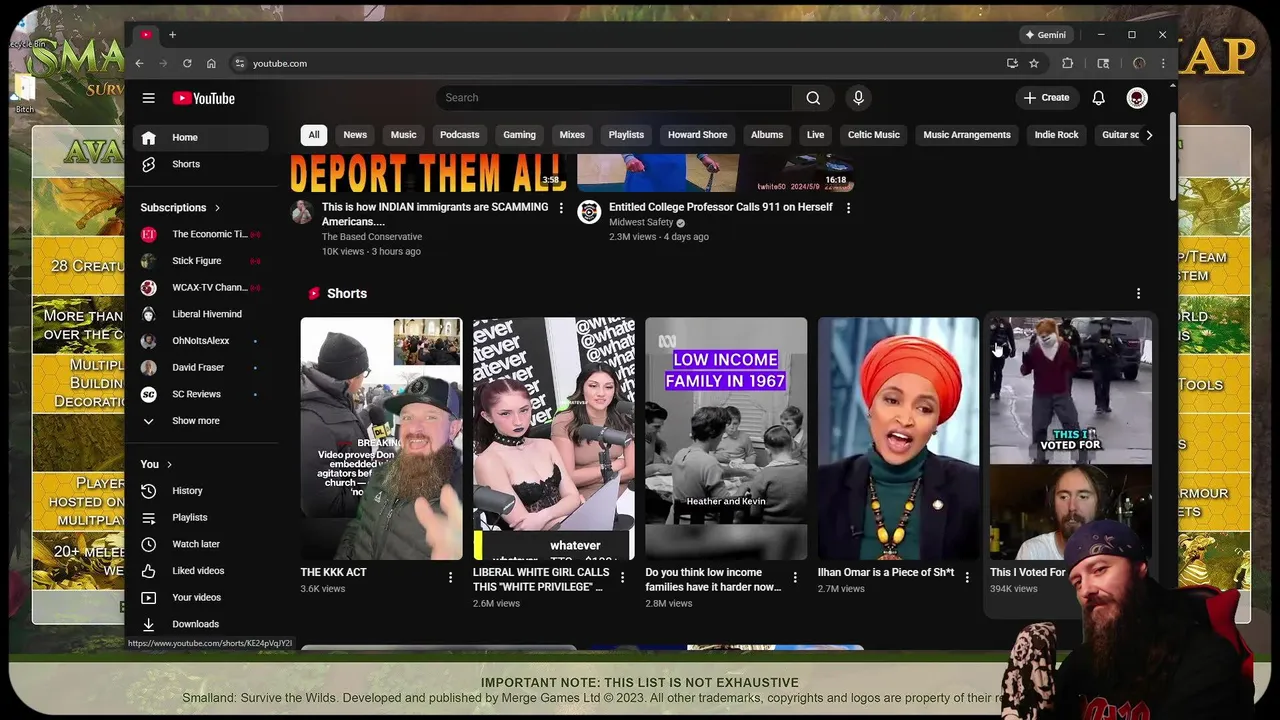The width and height of the screenshot is (1280, 720).
Task: Click the browser home button
Action: pos(211,63)
